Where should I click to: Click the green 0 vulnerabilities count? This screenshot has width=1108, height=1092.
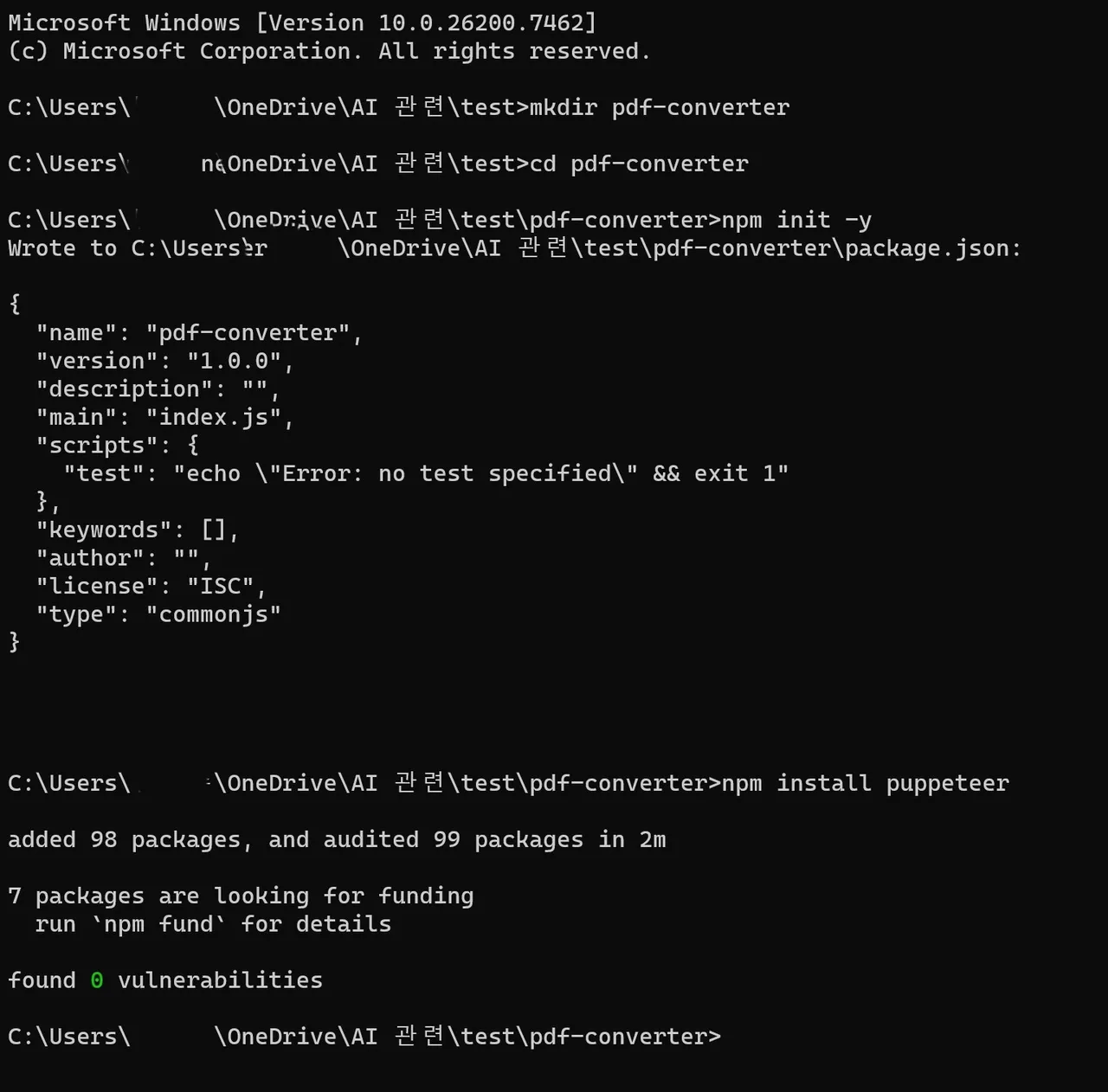(97, 980)
